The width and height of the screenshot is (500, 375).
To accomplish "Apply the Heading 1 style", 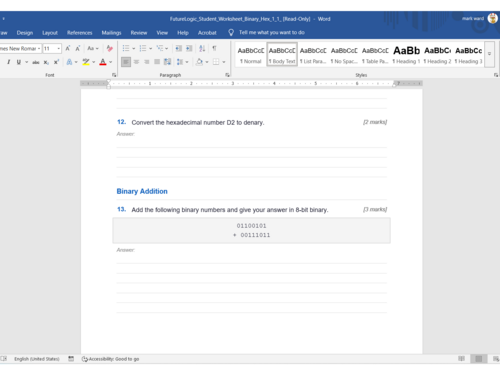I will pyautogui.click(x=406, y=55).
